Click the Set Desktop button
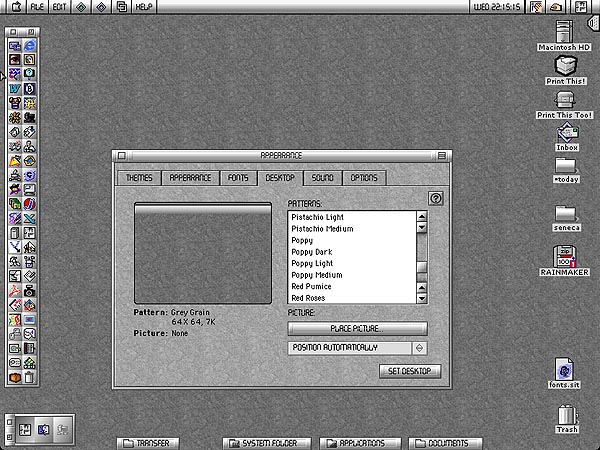This screenshot has height=450, width=600. pos(409,371)
